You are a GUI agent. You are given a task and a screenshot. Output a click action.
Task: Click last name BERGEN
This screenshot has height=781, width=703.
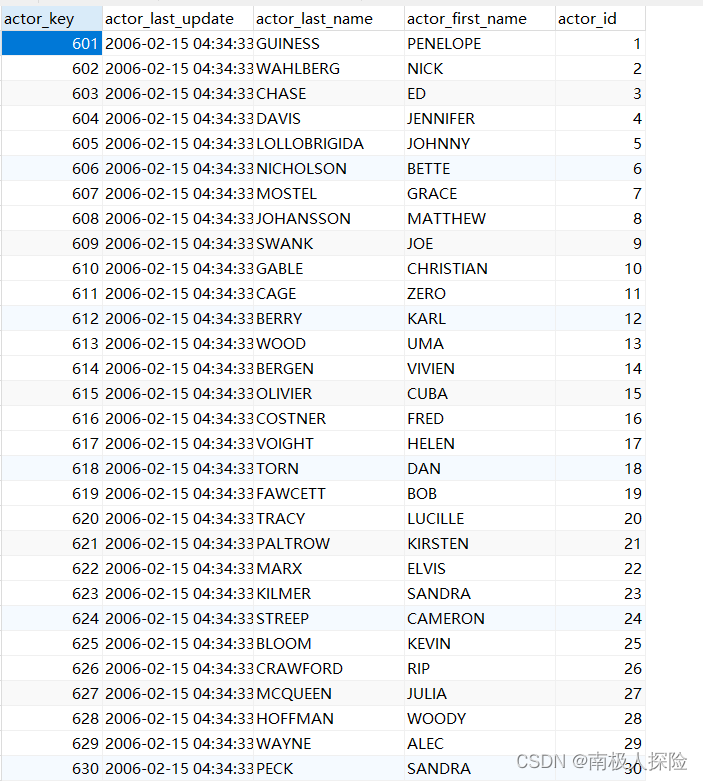pos(285,368)
